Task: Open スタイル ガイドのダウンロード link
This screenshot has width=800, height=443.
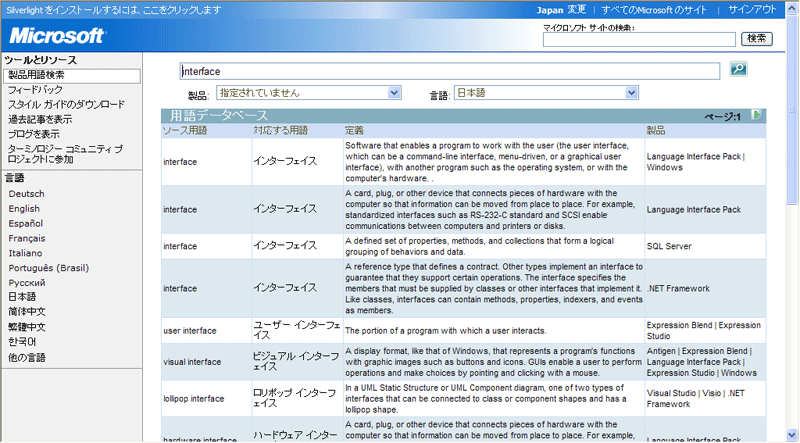Action: pos(66,105)
